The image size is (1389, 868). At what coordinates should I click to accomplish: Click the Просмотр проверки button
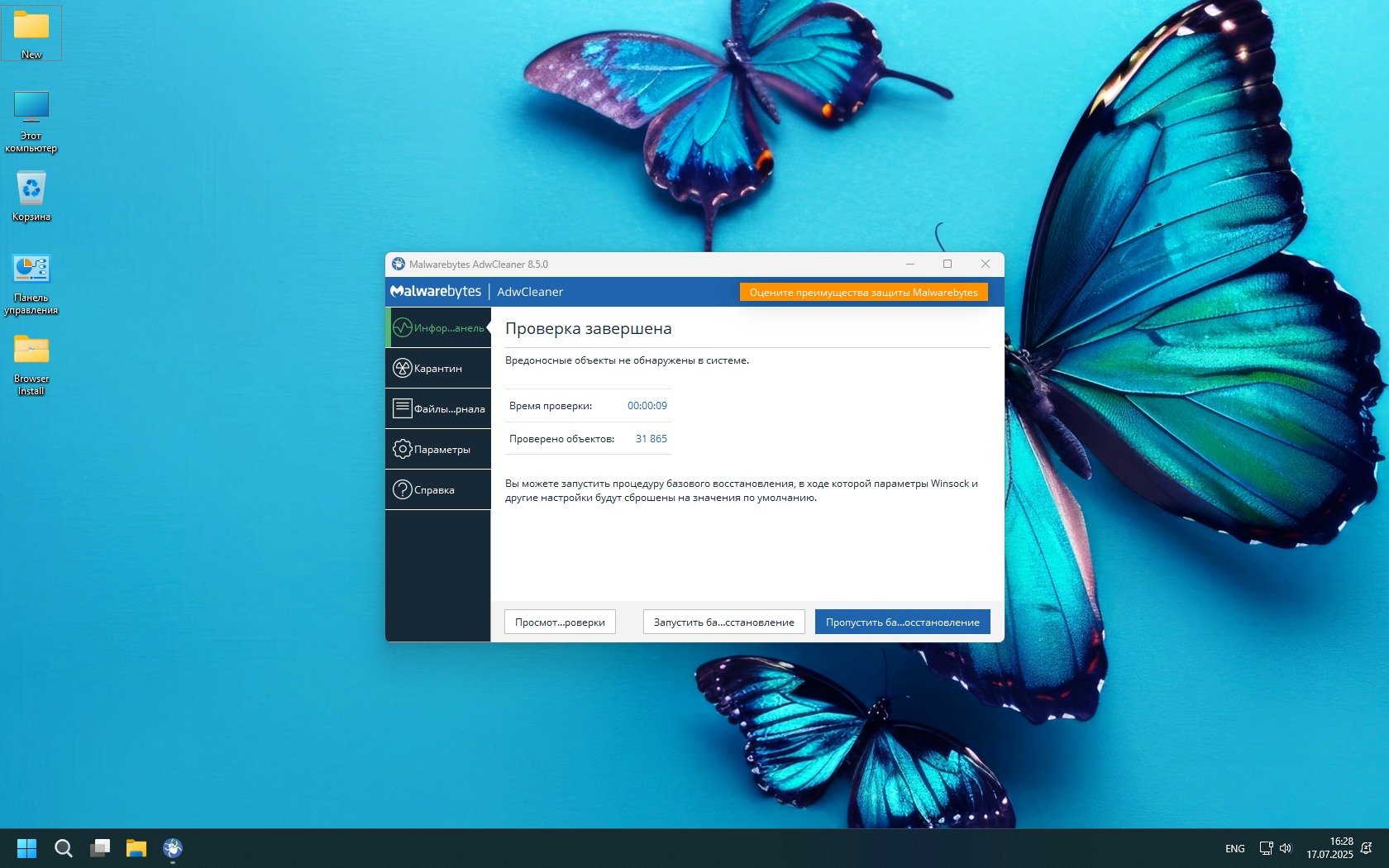pyautogui.click(x=560, y=622)
